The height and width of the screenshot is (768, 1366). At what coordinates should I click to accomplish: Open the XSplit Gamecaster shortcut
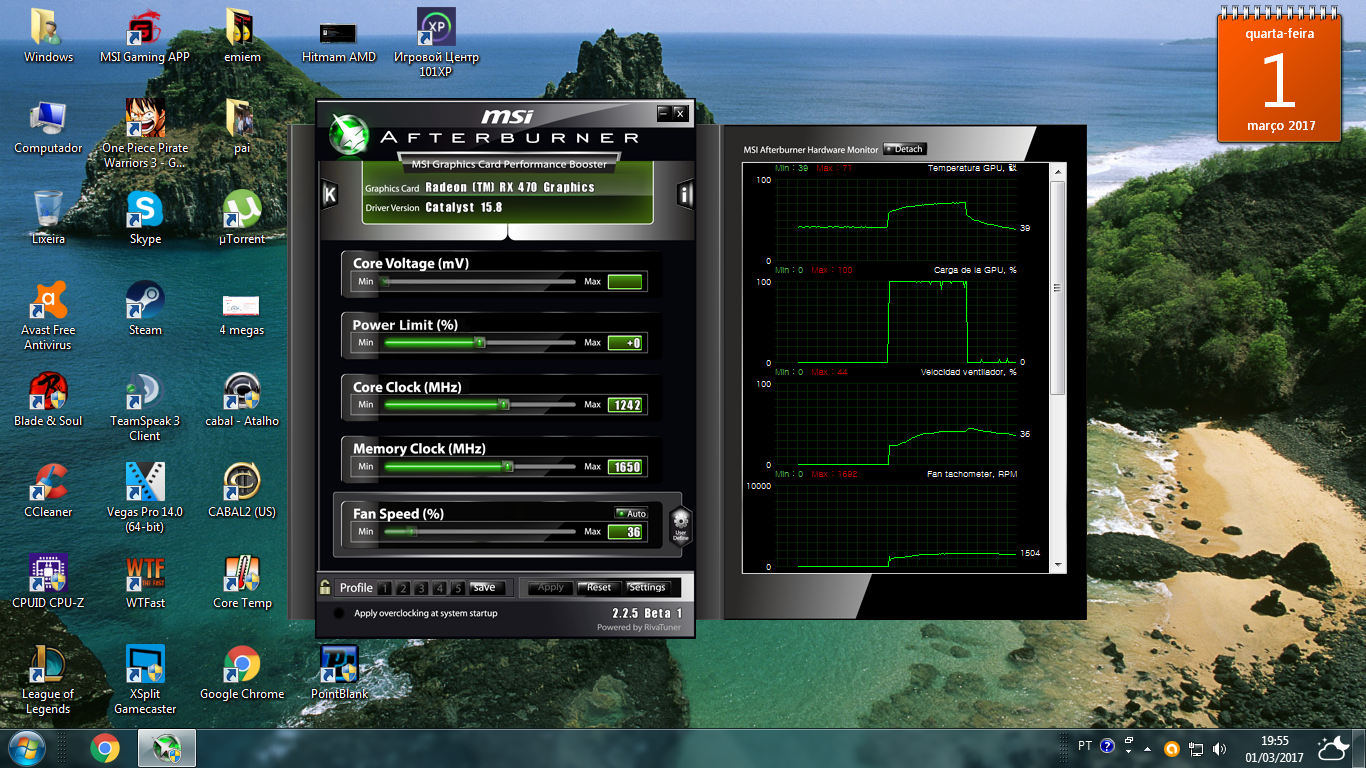(145, 680)
